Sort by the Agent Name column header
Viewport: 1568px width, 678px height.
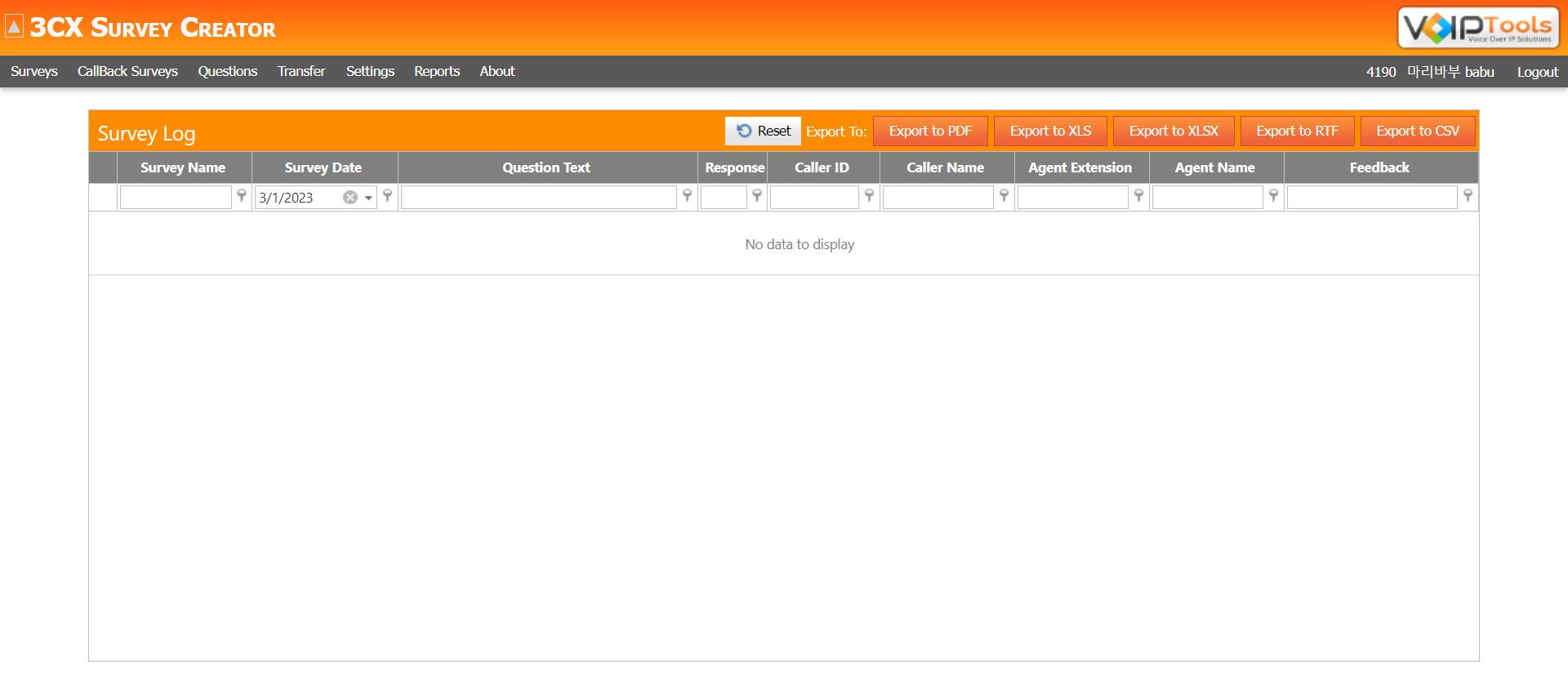[x=1216, y=167]
